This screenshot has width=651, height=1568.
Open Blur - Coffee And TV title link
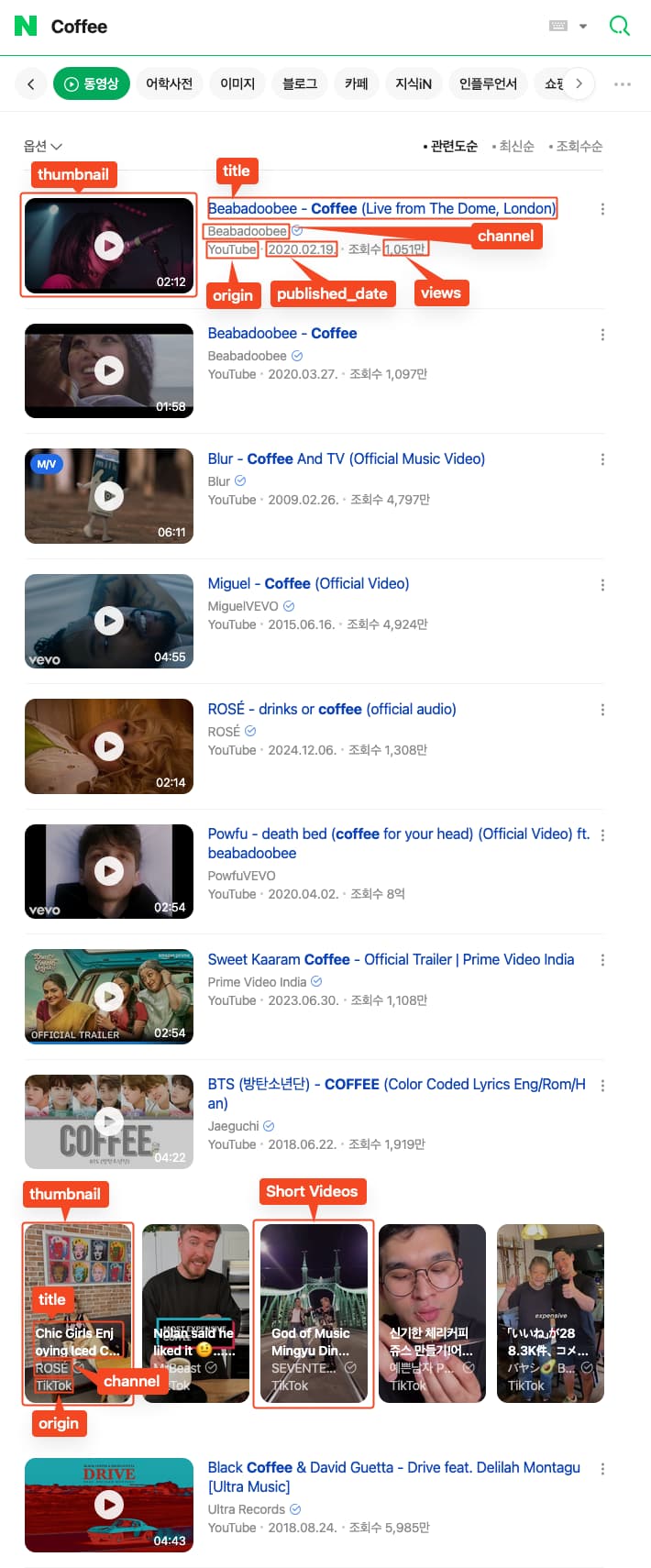[347, 458]
